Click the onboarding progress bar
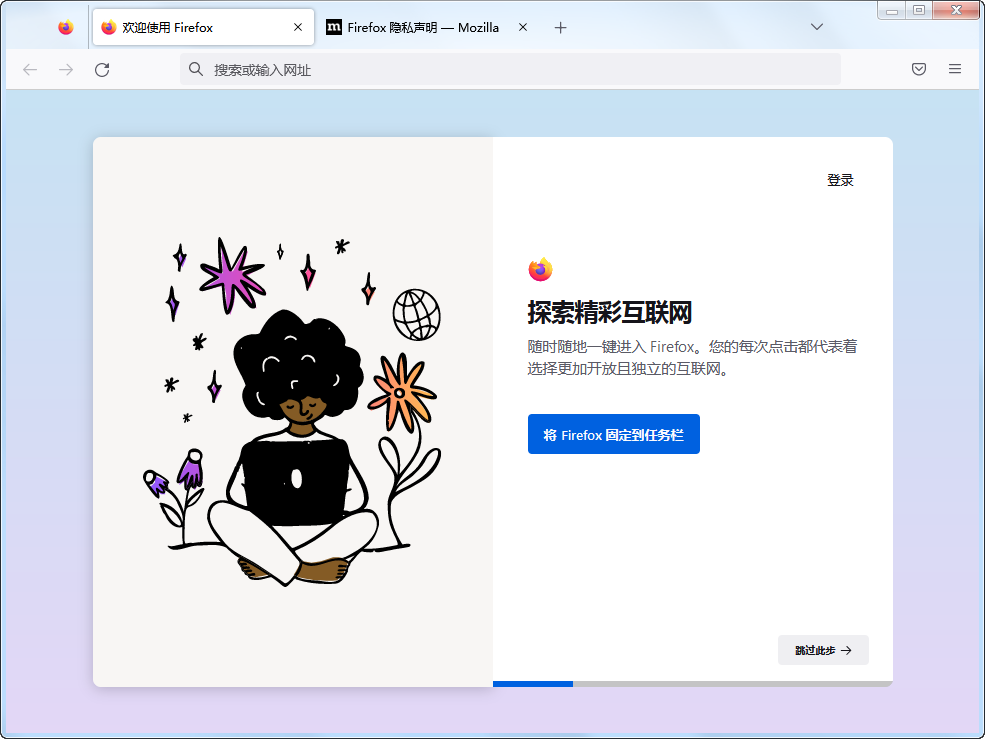This screenshot has width=985, height=739. click(692, 684)
